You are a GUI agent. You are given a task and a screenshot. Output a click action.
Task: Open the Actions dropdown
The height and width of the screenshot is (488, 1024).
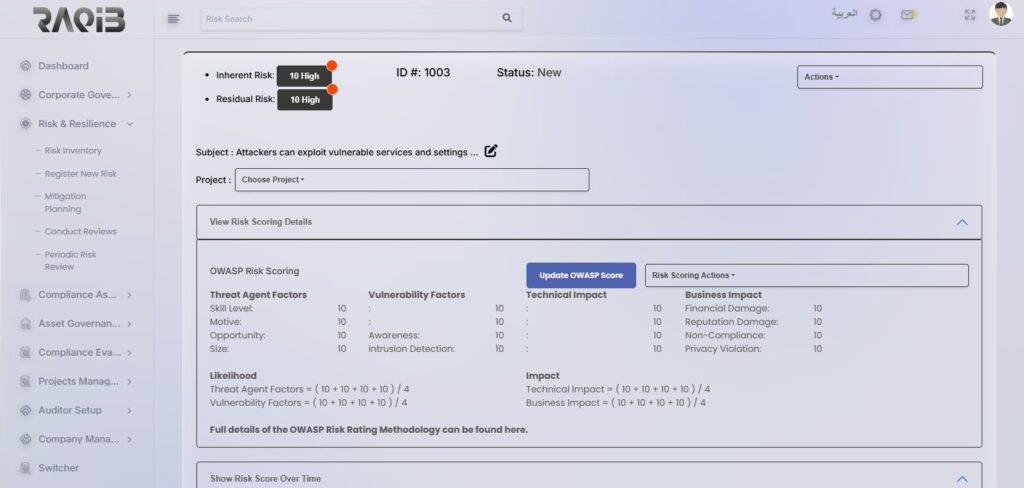pos(889,77)
